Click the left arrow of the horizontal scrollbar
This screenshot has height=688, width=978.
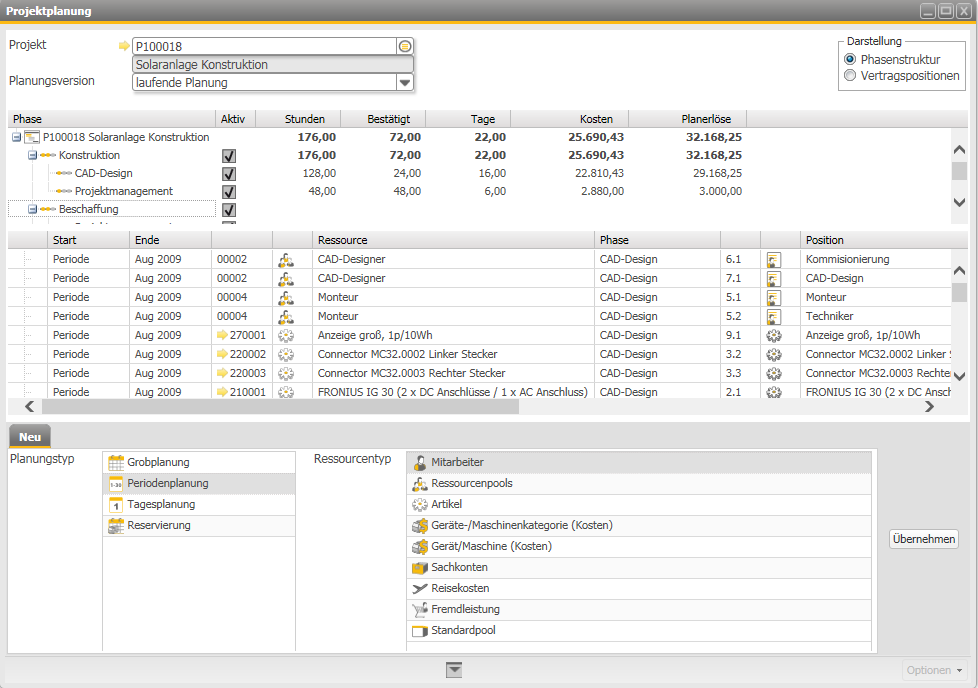29,407
